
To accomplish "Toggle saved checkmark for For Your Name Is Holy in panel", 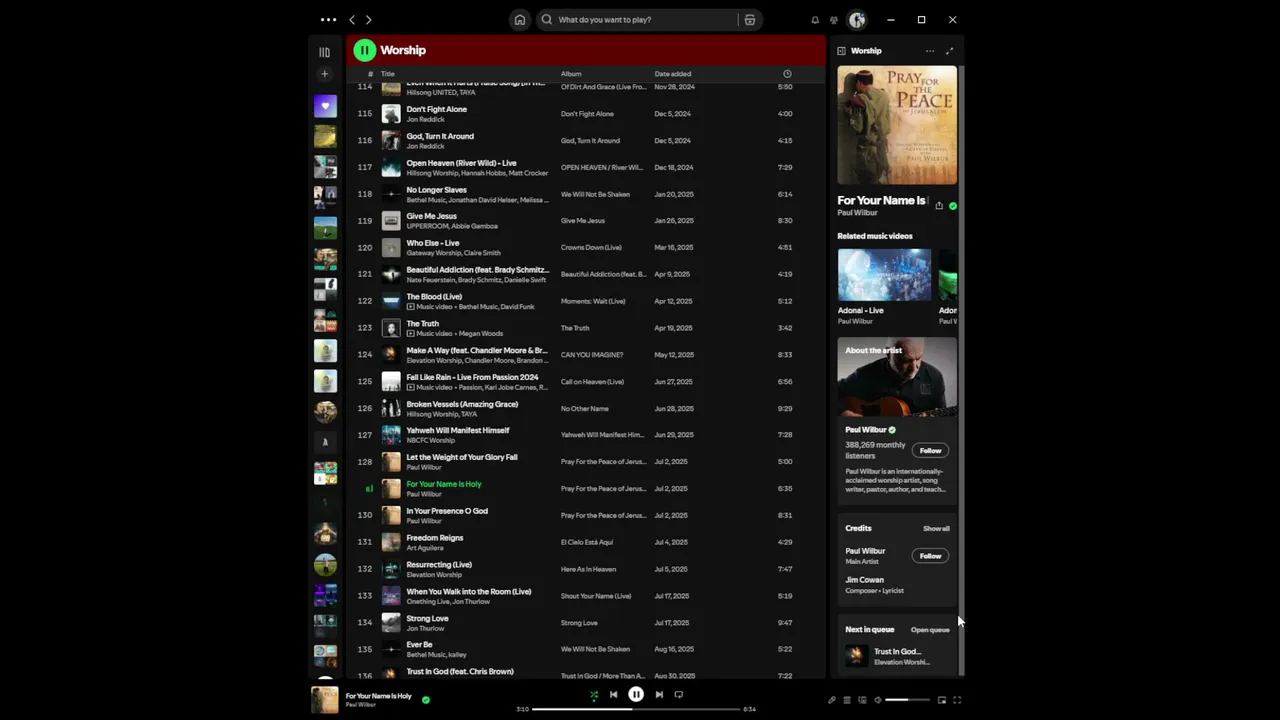I will 953,206.
